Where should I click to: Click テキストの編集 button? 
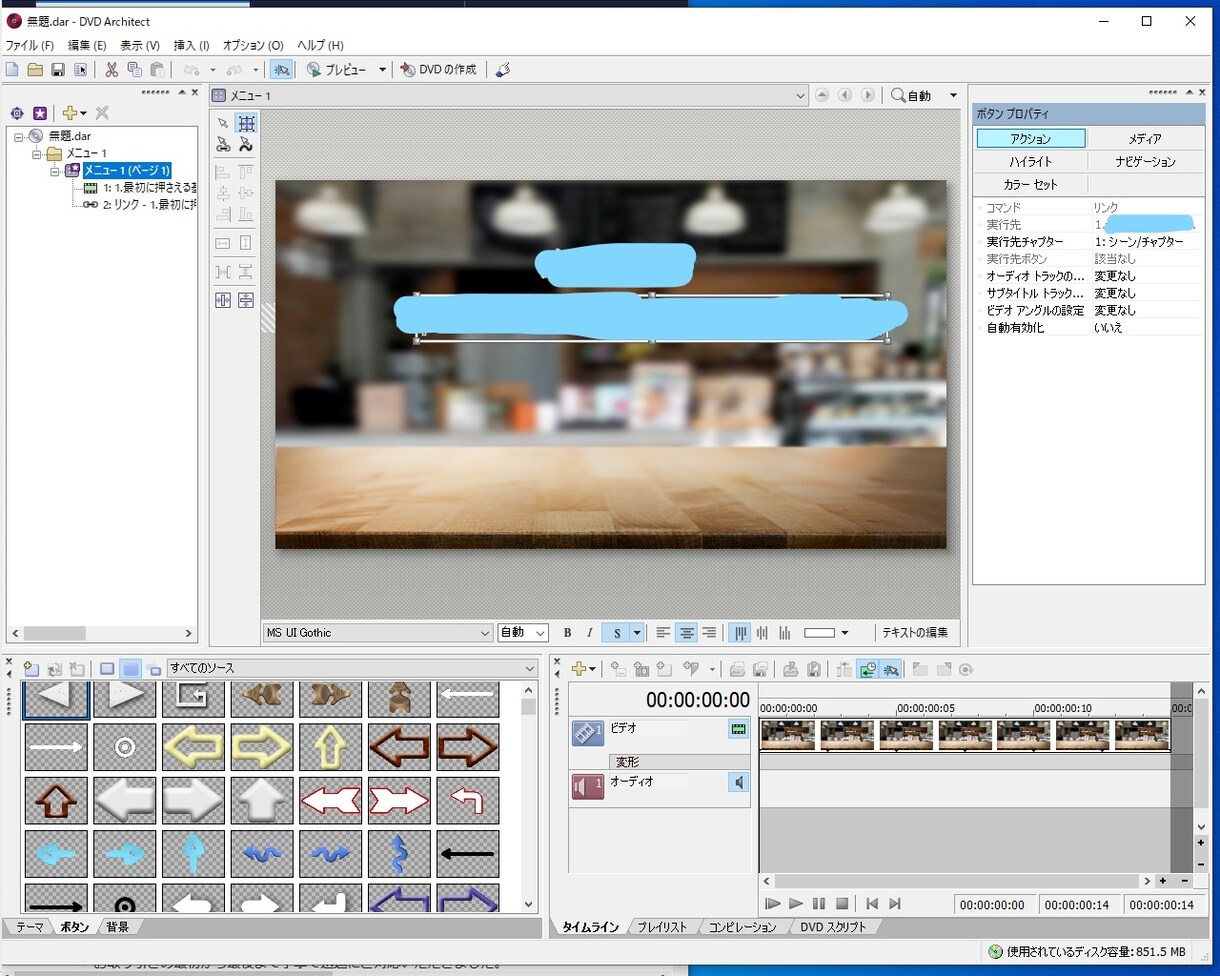(914, 633)
